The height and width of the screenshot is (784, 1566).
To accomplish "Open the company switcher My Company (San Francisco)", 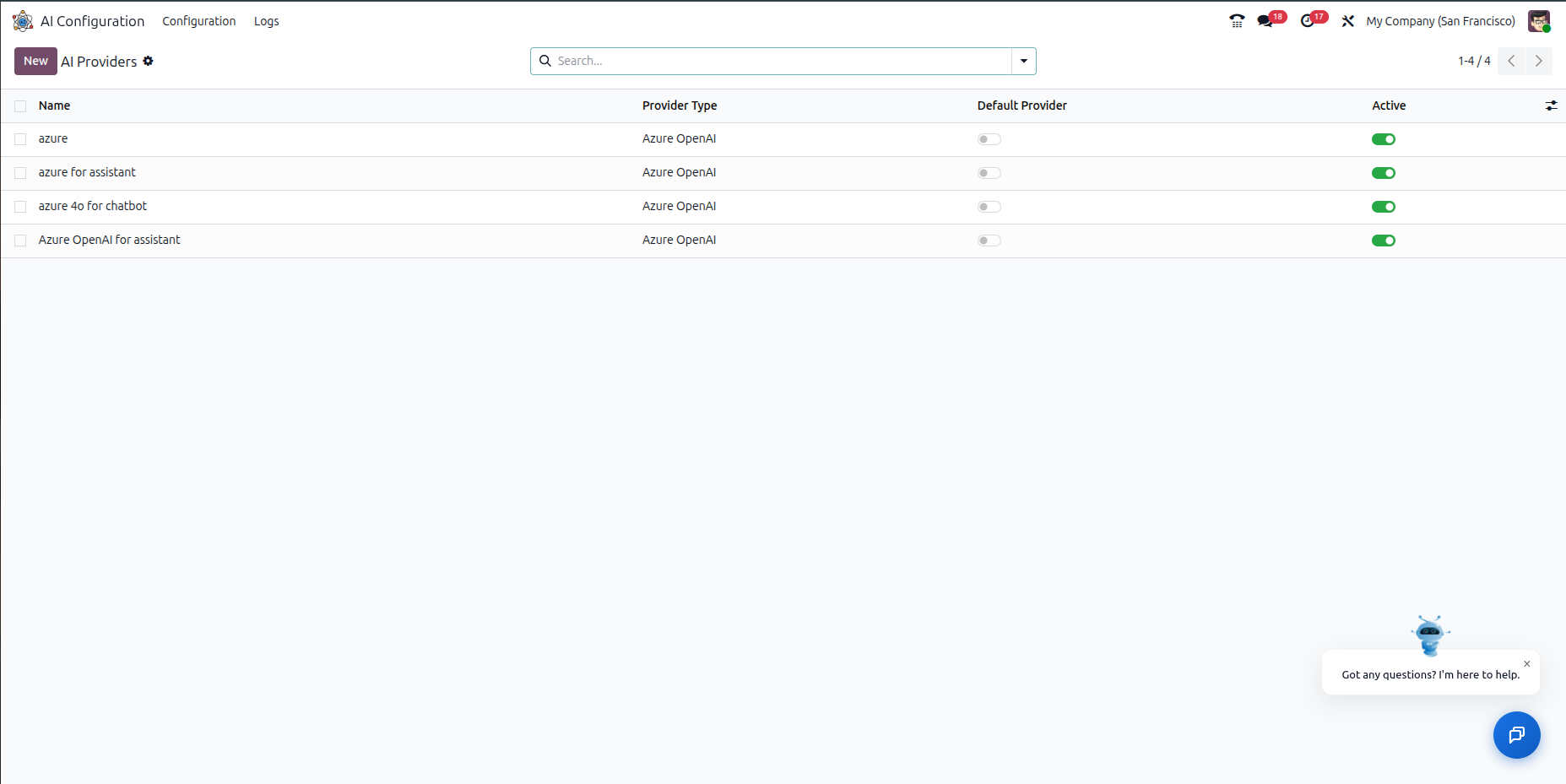I will click(x=1440, y=21).
